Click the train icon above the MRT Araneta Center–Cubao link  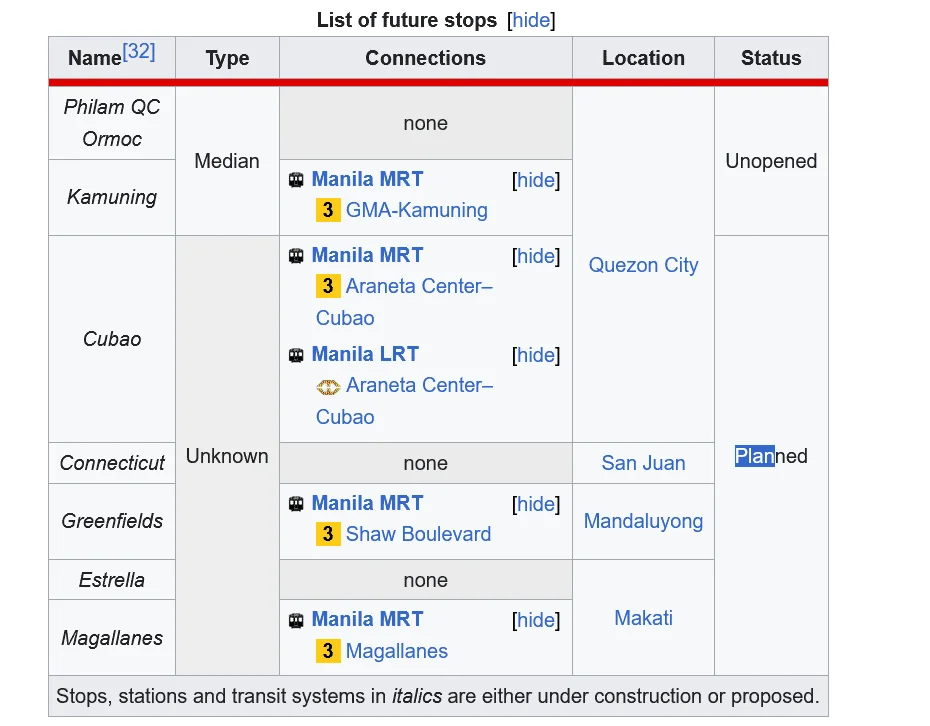pos(296,256)
